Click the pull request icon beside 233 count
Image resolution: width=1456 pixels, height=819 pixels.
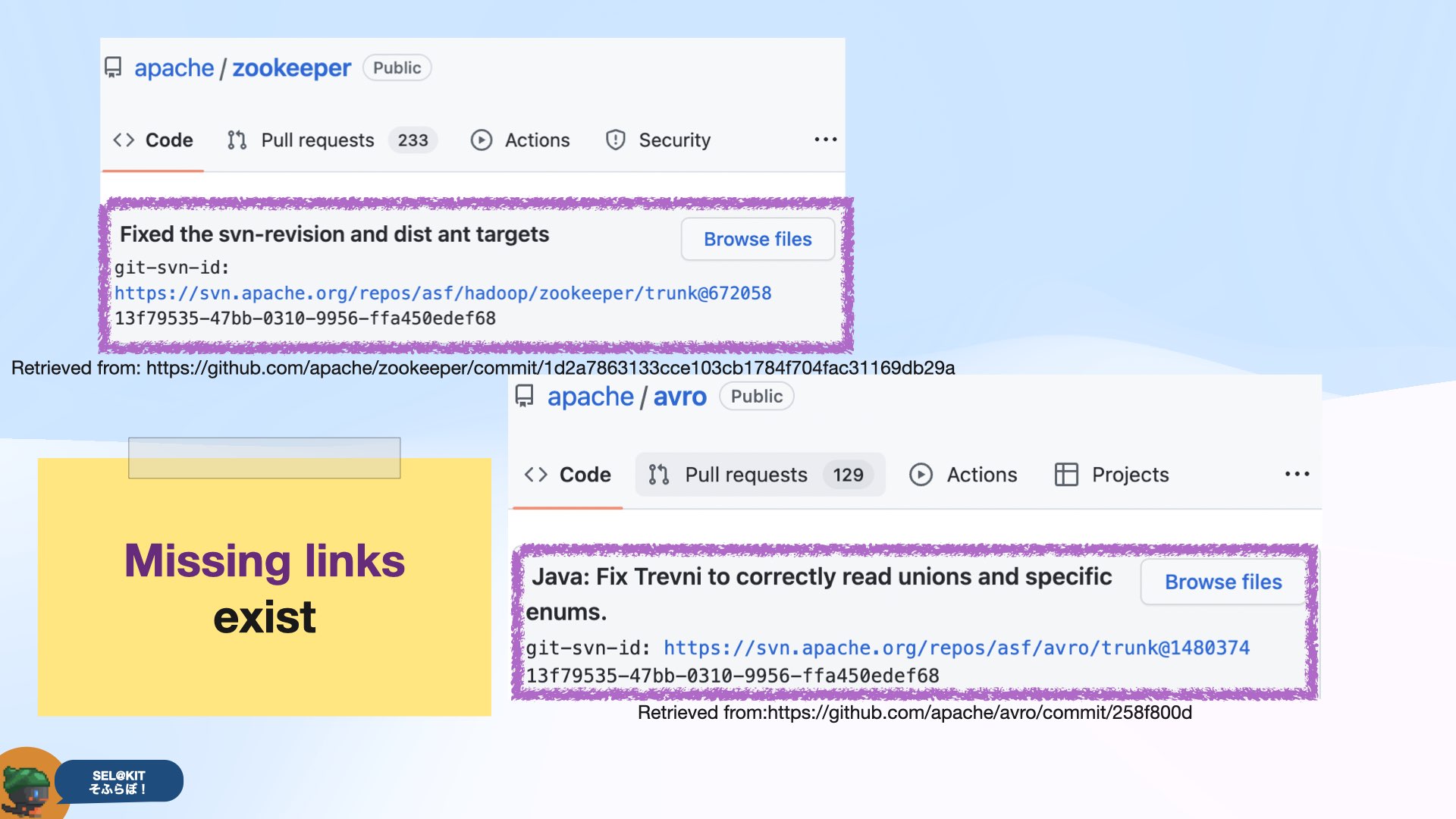click(x=237, y=140)
